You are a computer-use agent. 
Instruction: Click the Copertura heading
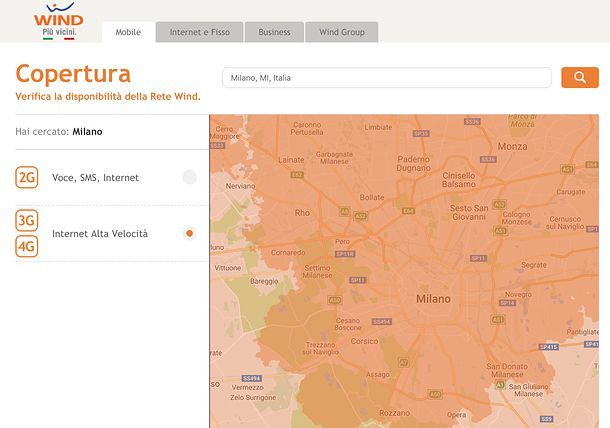click(73, 74)
